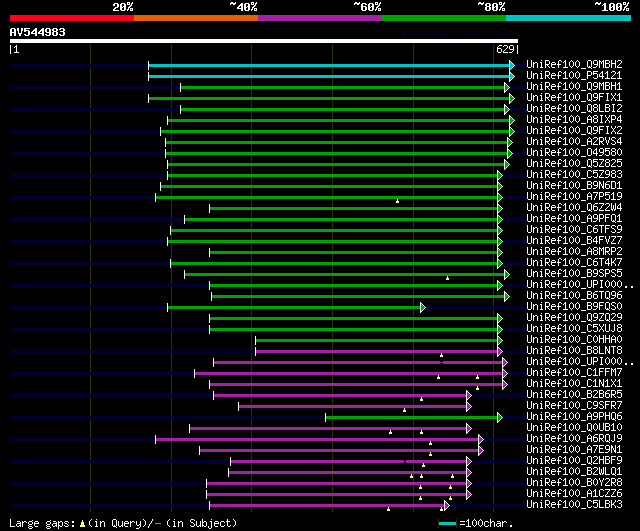Select the UniRef100_A6RQJ9 label
Image resolution: width=640 pixels, height=531 pixels.
click(x=574, y=439)
